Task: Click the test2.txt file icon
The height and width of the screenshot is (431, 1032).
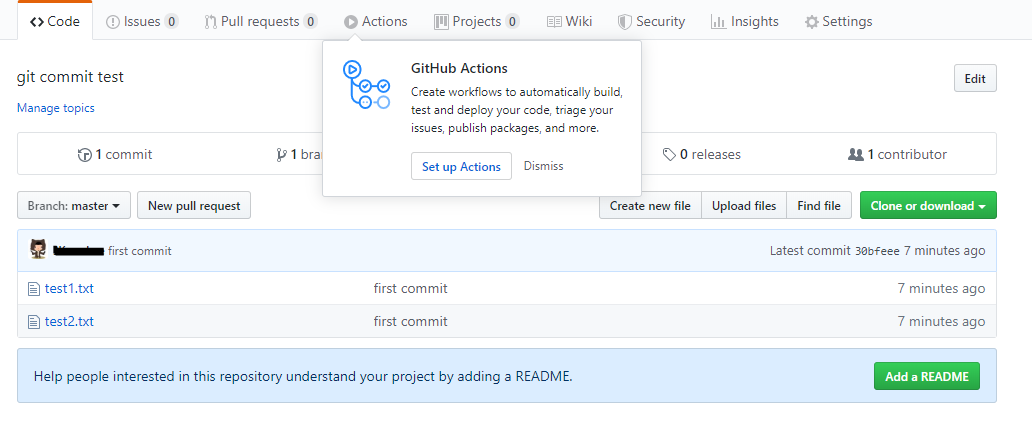Action: [x=33, y=322]
